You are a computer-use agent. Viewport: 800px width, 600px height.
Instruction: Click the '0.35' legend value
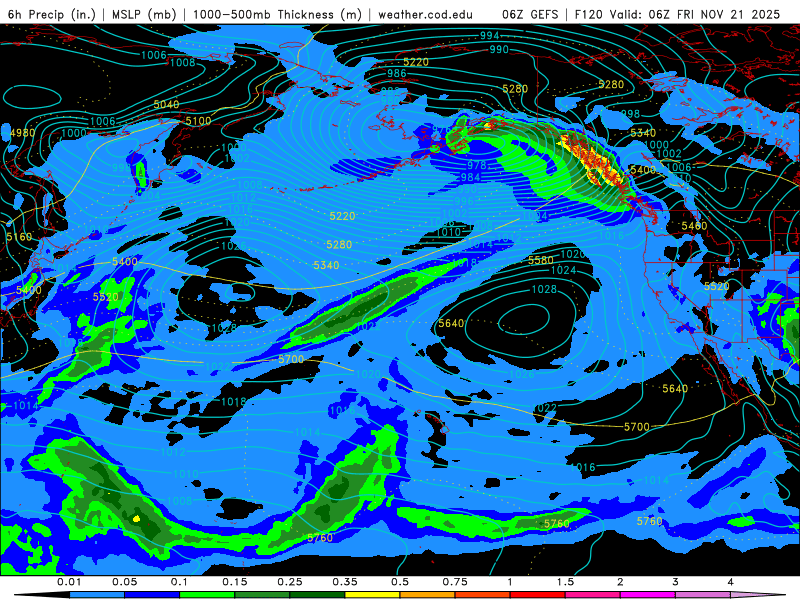[x=345, y=582]
